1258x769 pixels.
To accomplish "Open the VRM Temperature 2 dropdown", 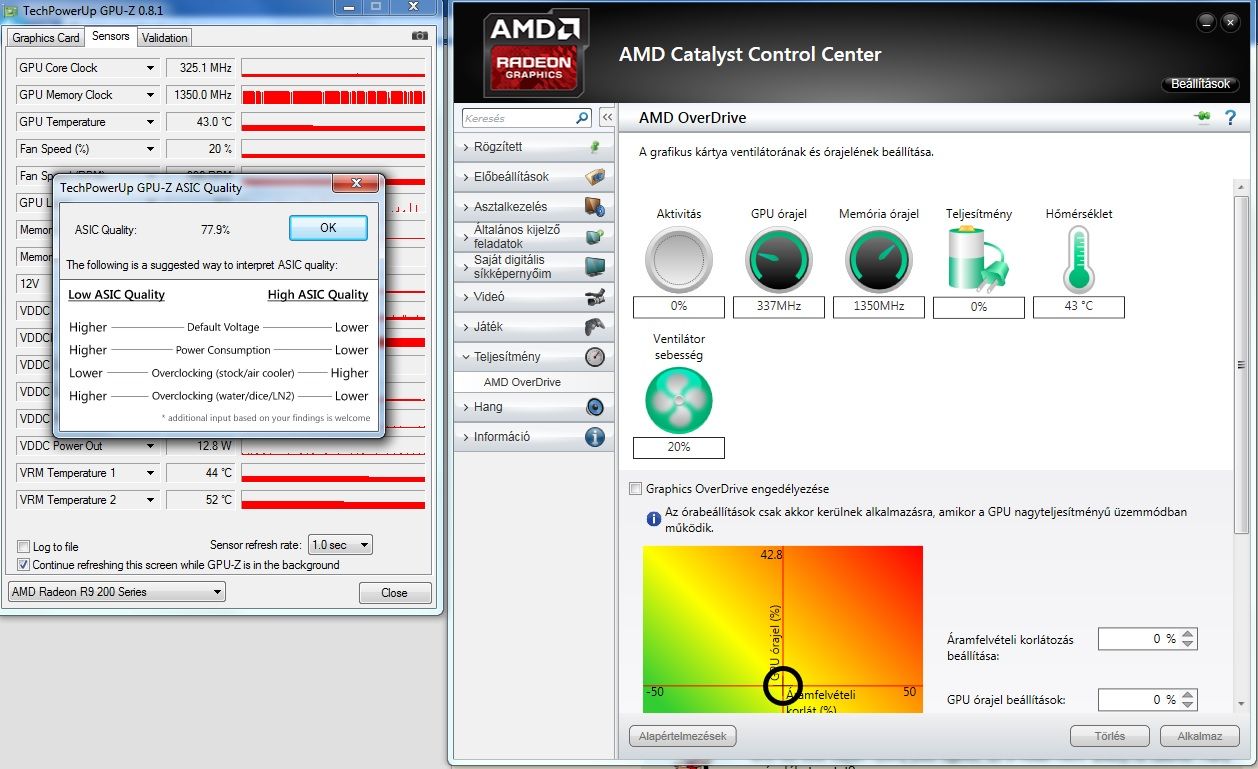I will [x=151, y=500].
